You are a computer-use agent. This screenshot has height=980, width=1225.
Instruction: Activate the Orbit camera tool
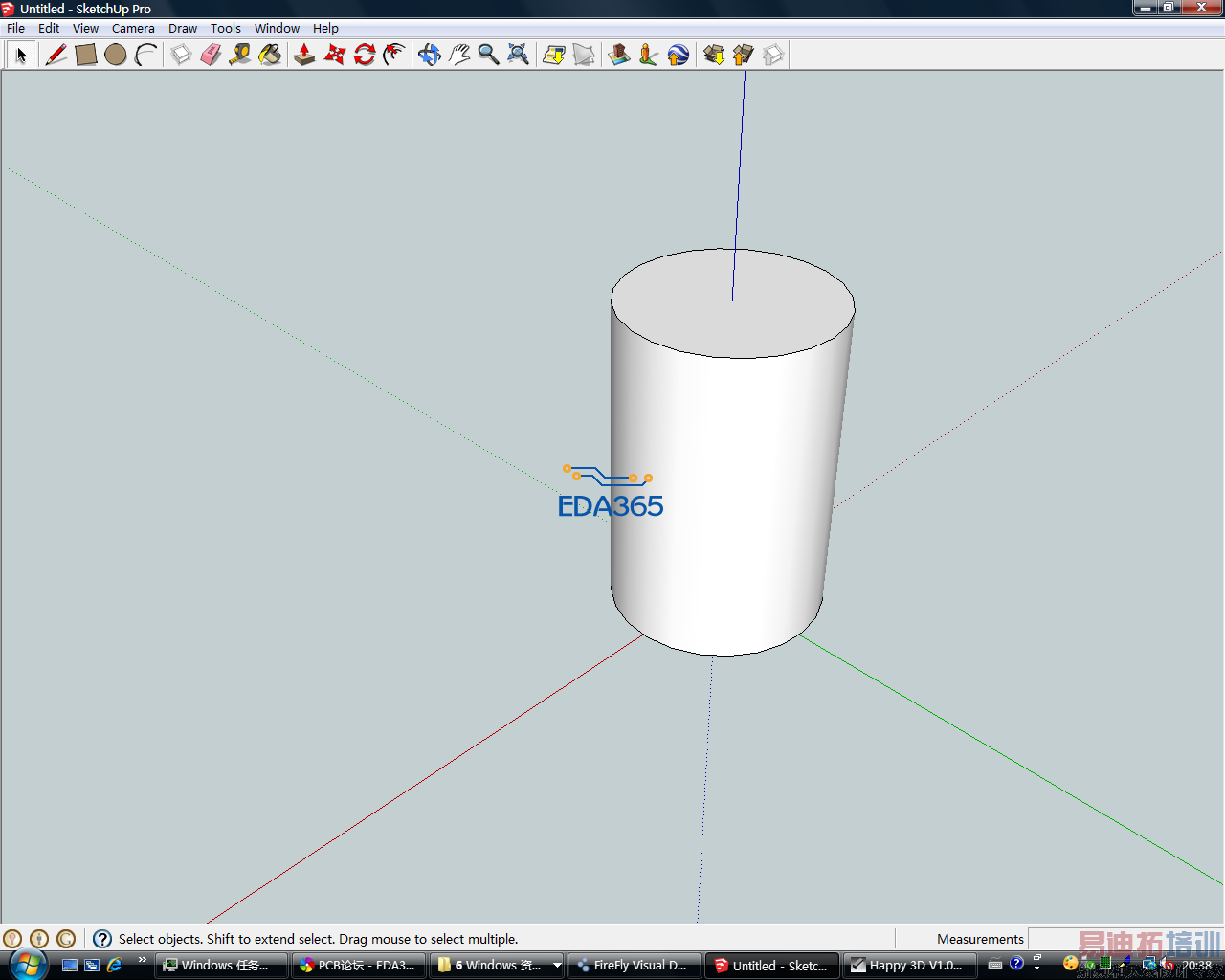[430, 55]
